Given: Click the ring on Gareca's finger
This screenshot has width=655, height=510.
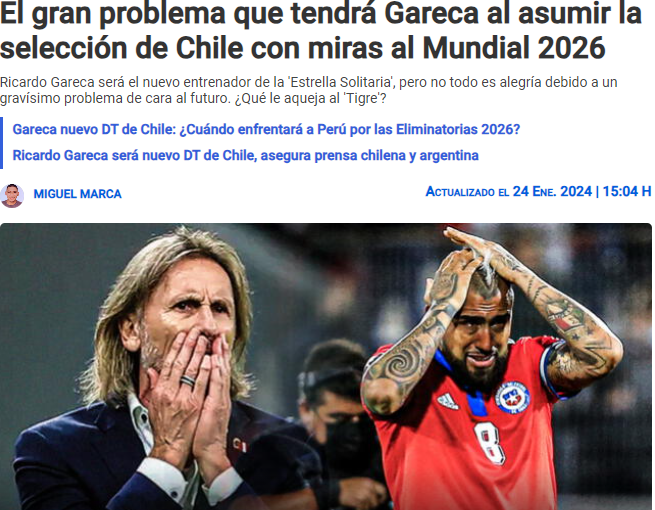Looking at the screenshot, I should [188, 381].
